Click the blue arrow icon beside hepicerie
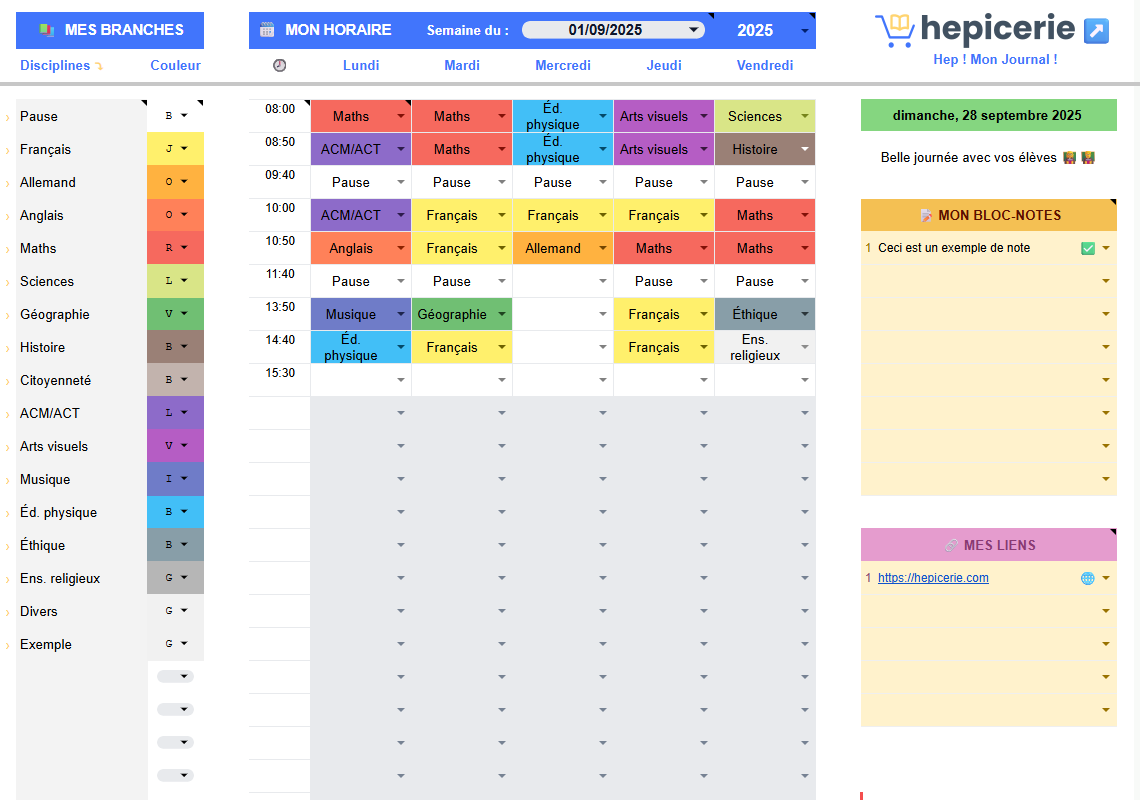1140x800 pixels. pos(1096,31)
